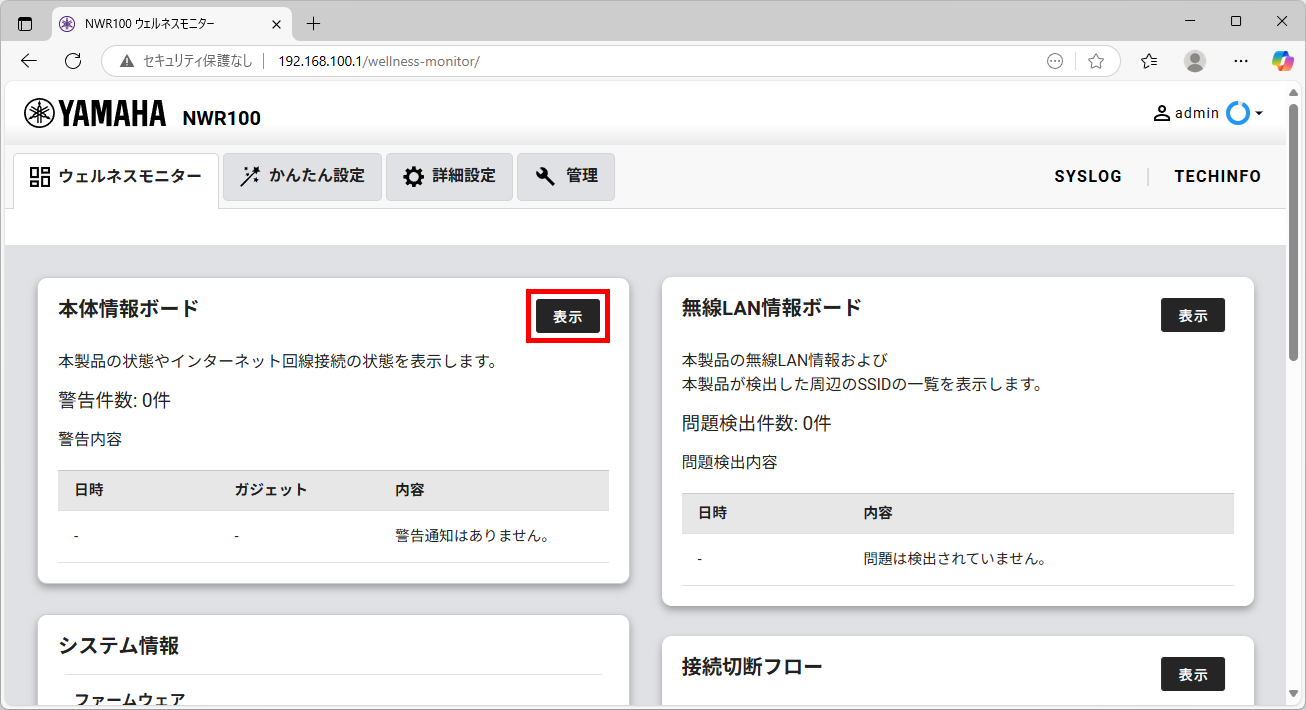The height and width of the screenshot is (710, 1306).
Task: Click the gear icon on 詳細設定 tab
Action: (x=415, y=176)
